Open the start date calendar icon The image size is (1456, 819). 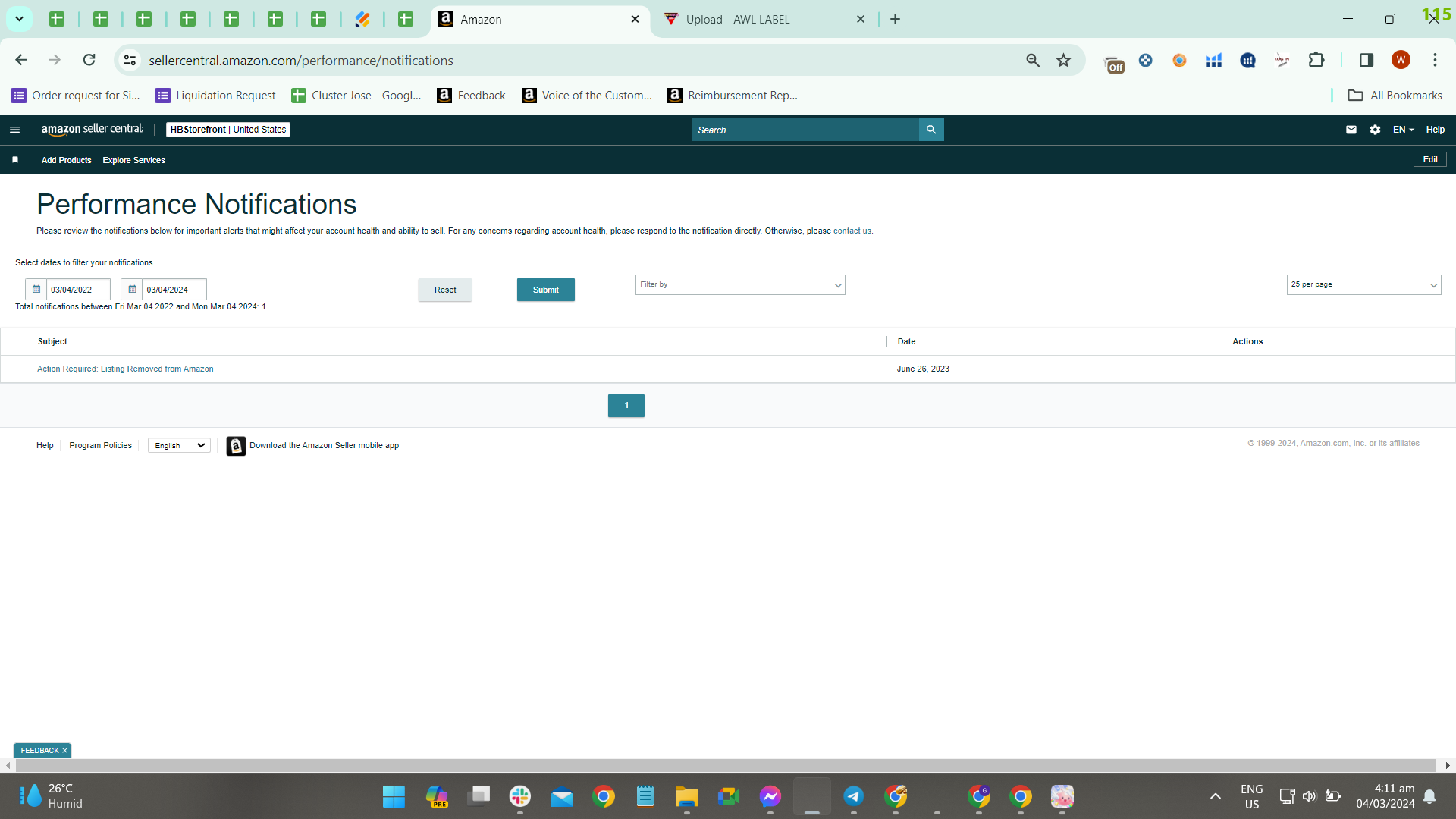pyautogui.click(x=36, y=290)
